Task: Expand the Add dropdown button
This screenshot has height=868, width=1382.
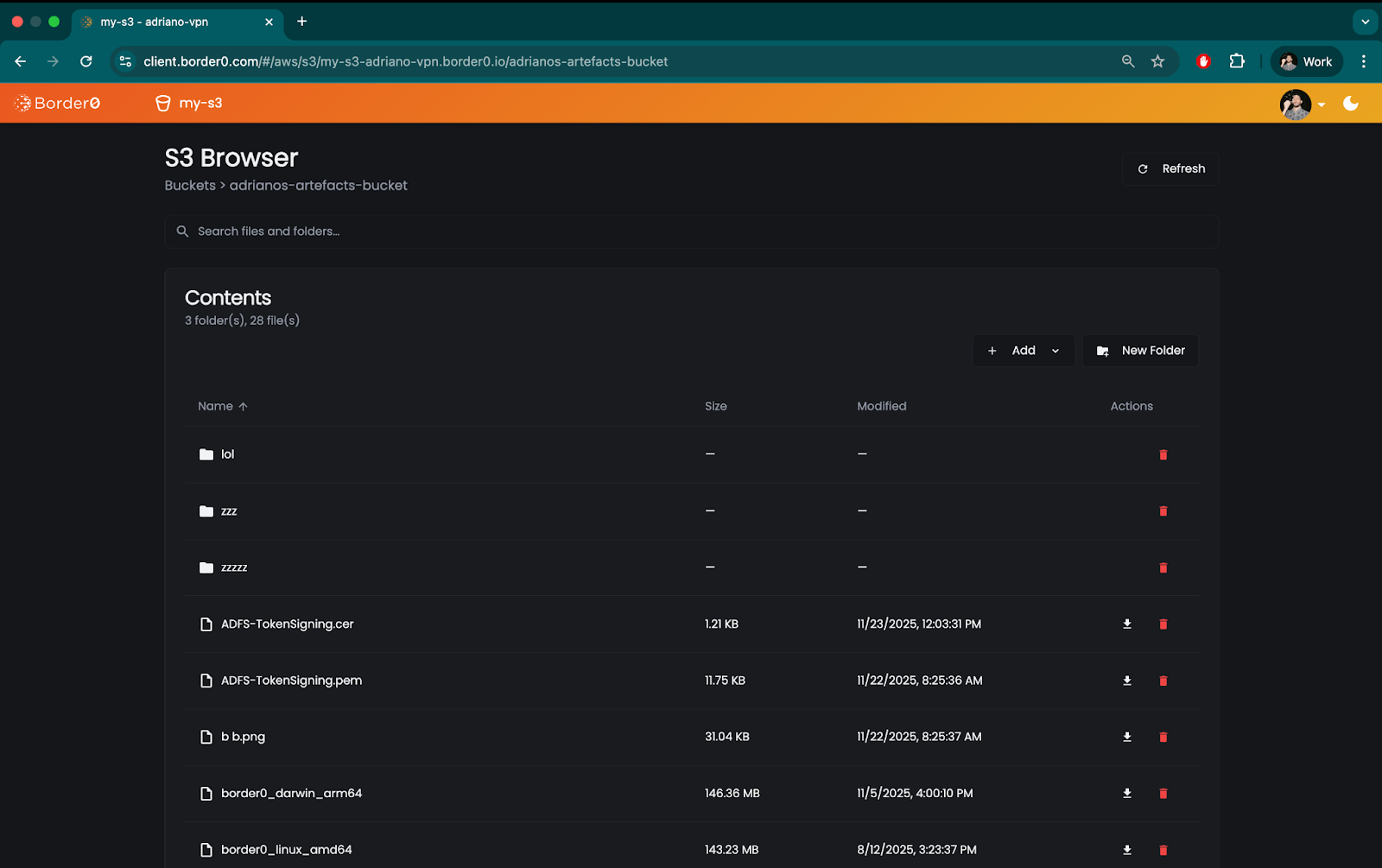Action: [x=1024, y=351]
